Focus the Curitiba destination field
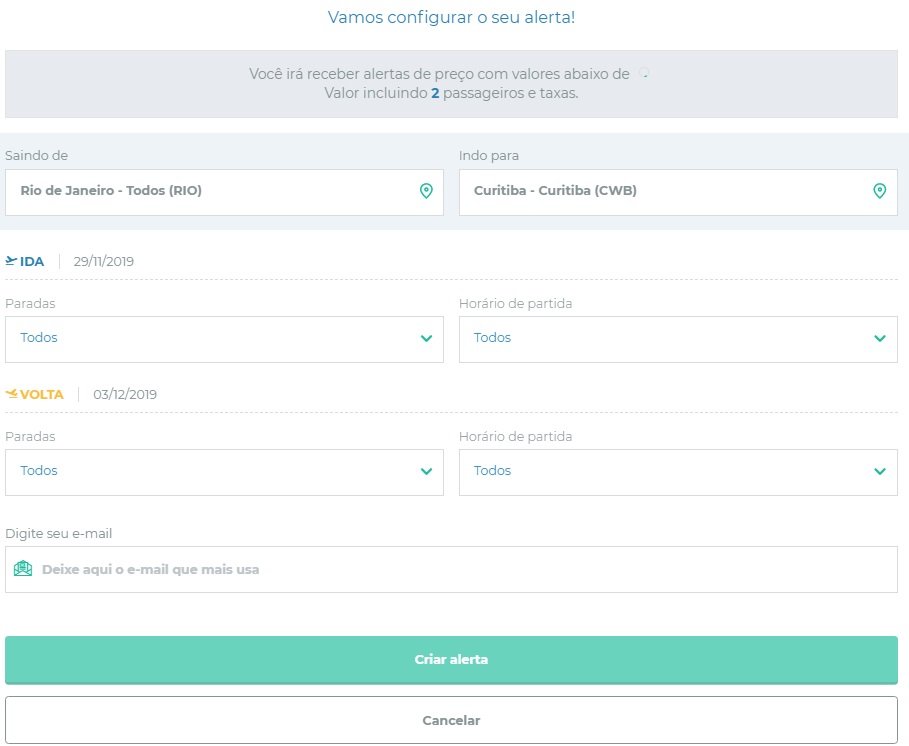The width and height of the screenshot is (909, 746). [678, 192]
